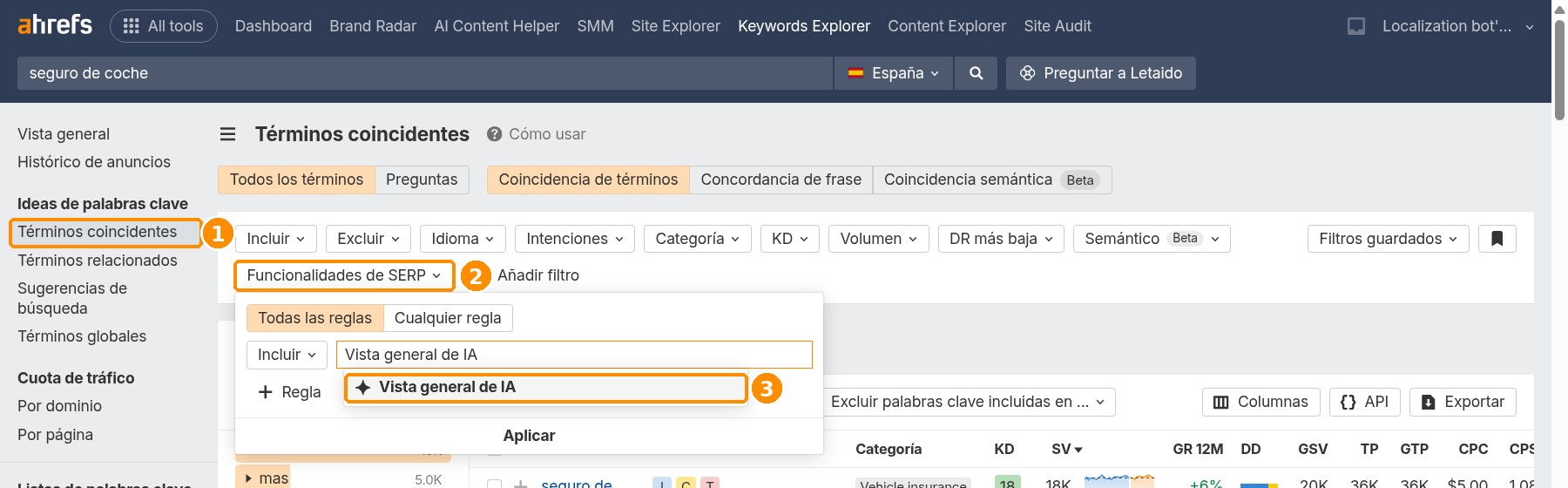1568x488 pixels.
Task: Select Términos coincidentes in sidebar
Action: [98, 232]
